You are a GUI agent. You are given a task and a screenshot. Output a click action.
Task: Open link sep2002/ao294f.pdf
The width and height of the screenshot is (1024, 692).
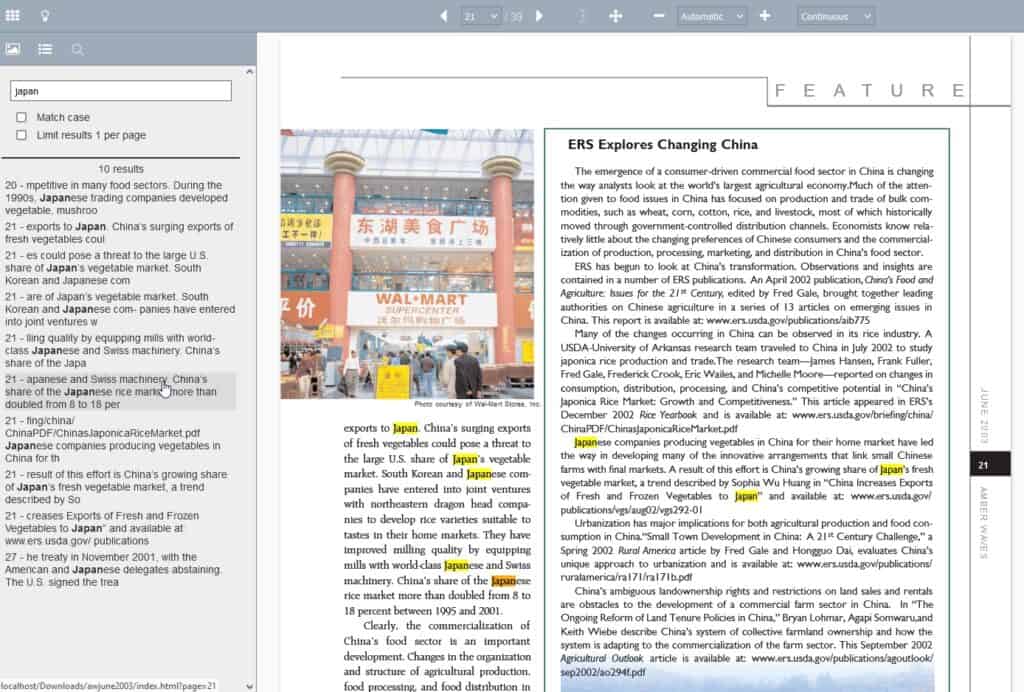[603, 672]
